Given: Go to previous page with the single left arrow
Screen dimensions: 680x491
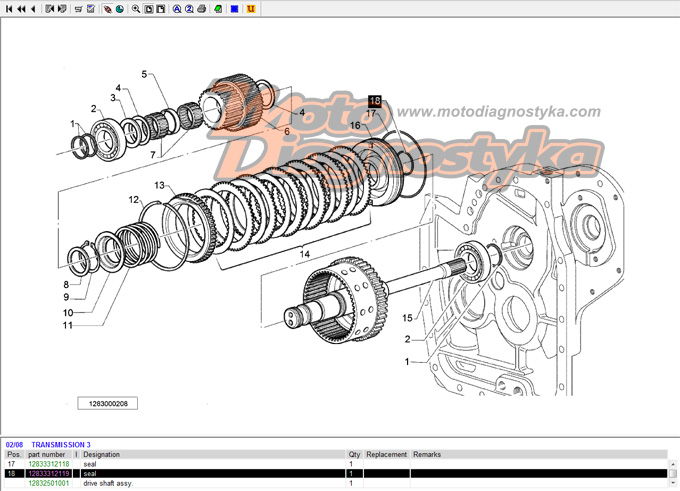Looking at the screenshot, I should 33,9.
